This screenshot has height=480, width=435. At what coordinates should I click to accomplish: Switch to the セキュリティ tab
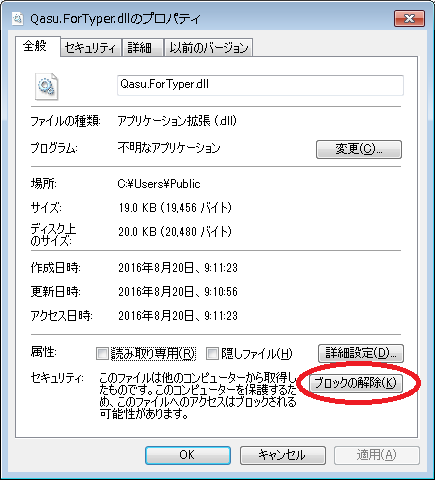pos(90,48)
